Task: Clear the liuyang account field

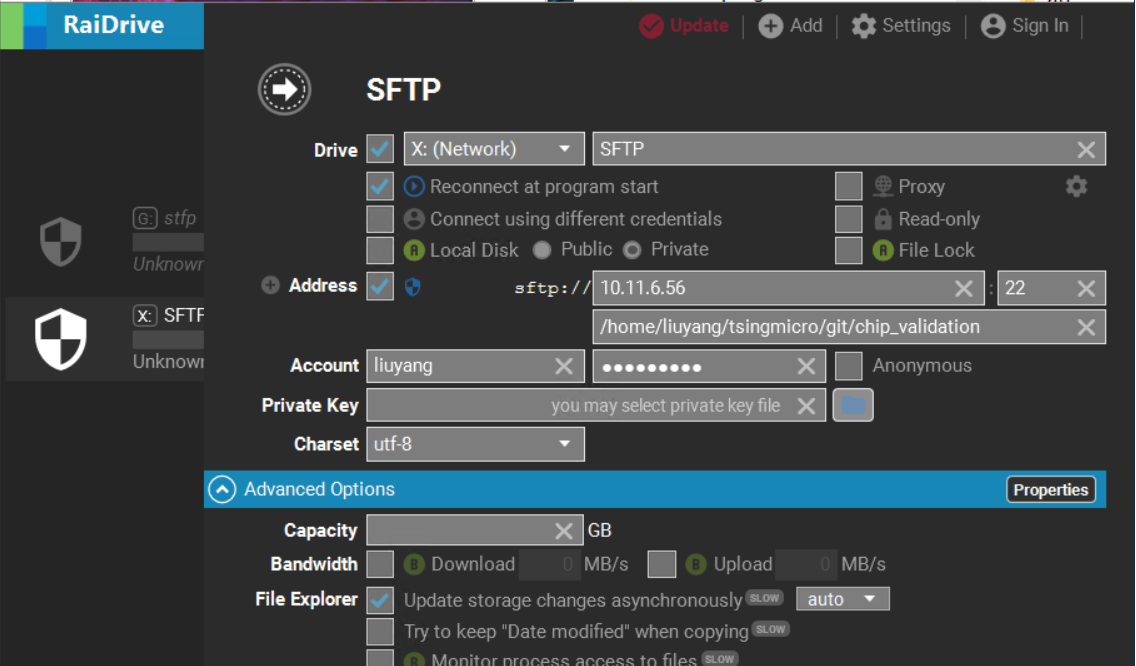Action: pos(564,367)
